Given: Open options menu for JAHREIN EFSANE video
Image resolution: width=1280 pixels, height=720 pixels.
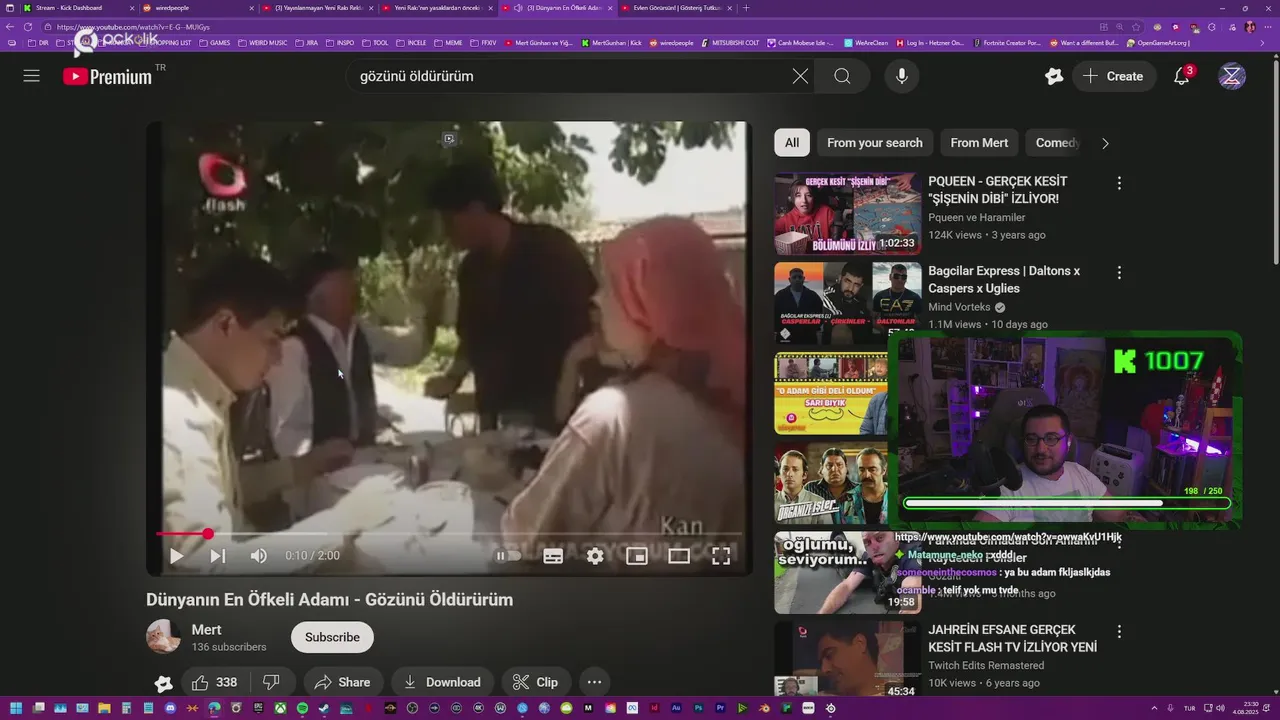Looking at the screenshot, I should point(1119,632).
